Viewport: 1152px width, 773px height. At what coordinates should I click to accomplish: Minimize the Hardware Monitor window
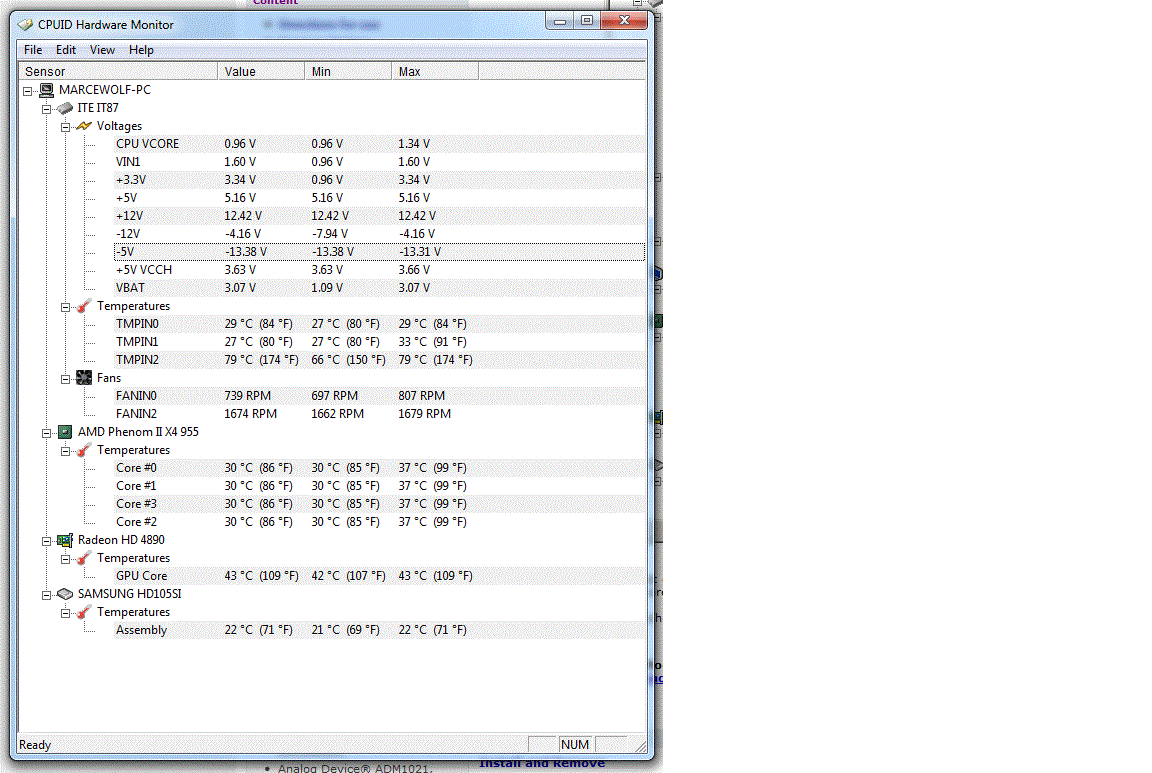coord(560,21)
